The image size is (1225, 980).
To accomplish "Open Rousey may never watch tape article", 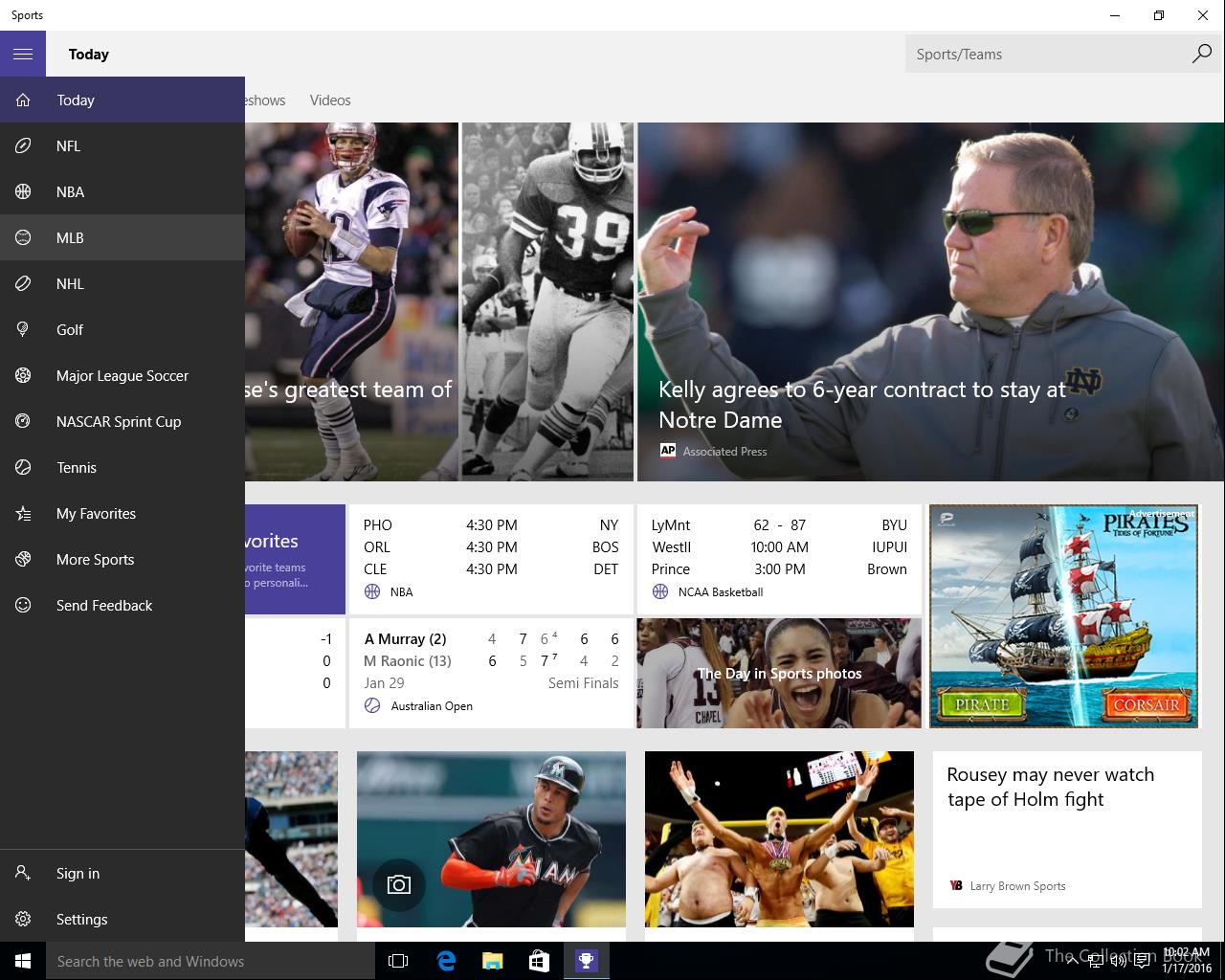I will pos(1067,829).
